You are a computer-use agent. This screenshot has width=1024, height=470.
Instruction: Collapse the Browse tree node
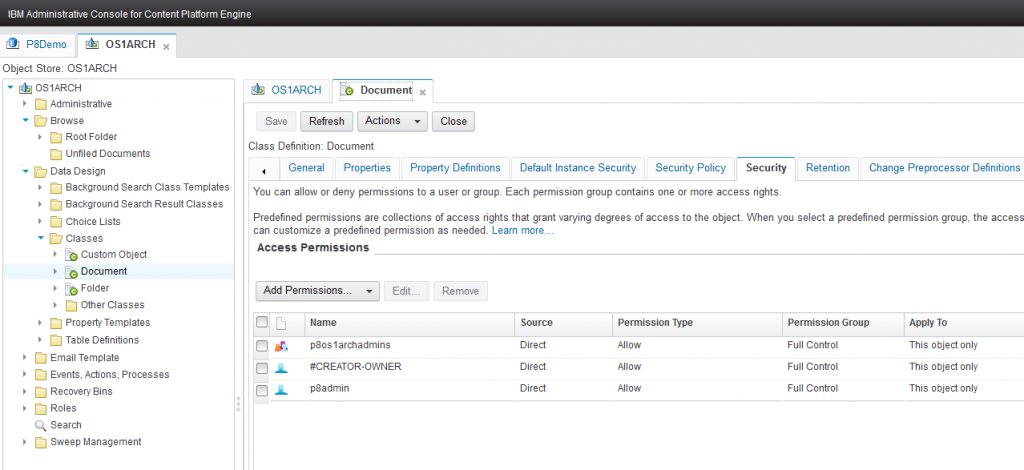point(25,121)
